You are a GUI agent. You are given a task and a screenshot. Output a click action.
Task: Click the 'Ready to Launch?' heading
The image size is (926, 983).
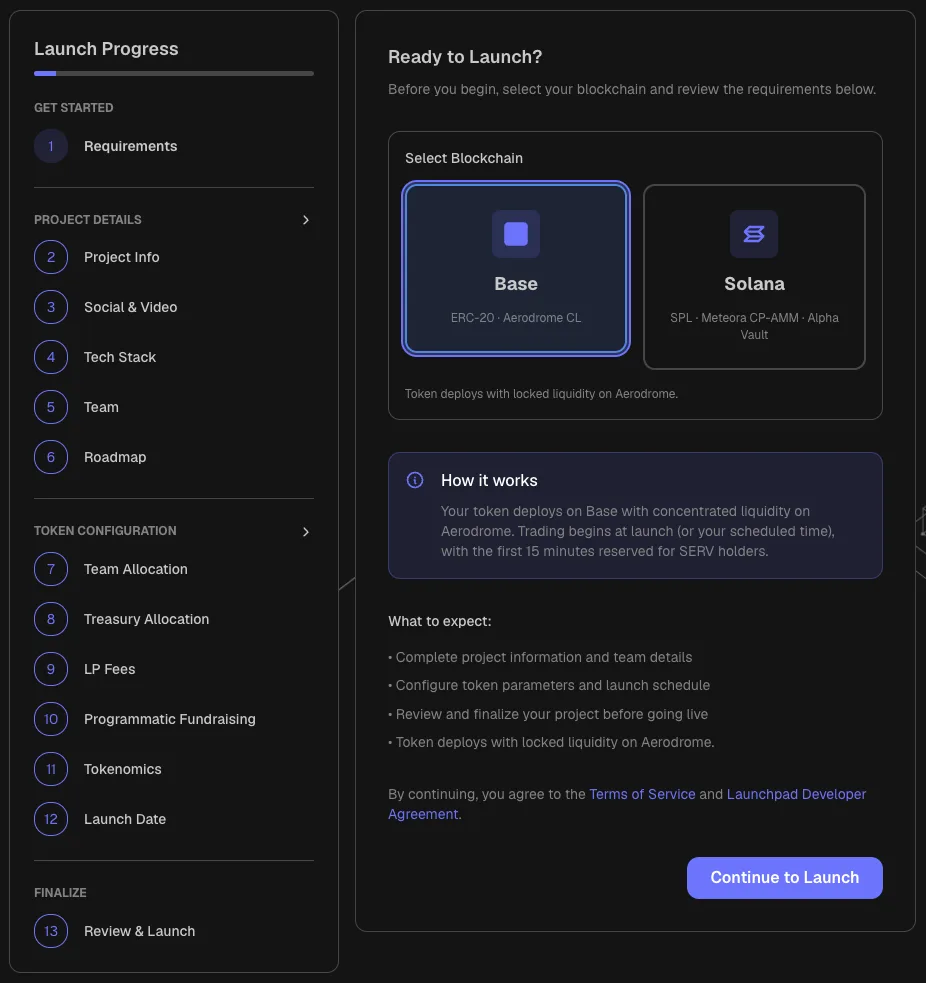click(x=465, y=57)
